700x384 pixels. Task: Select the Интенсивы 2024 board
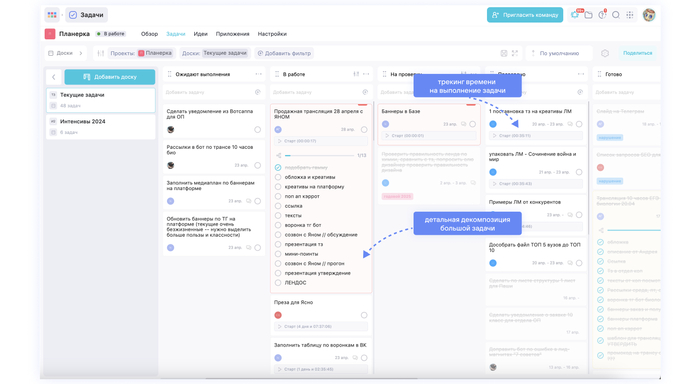(101, 126)
